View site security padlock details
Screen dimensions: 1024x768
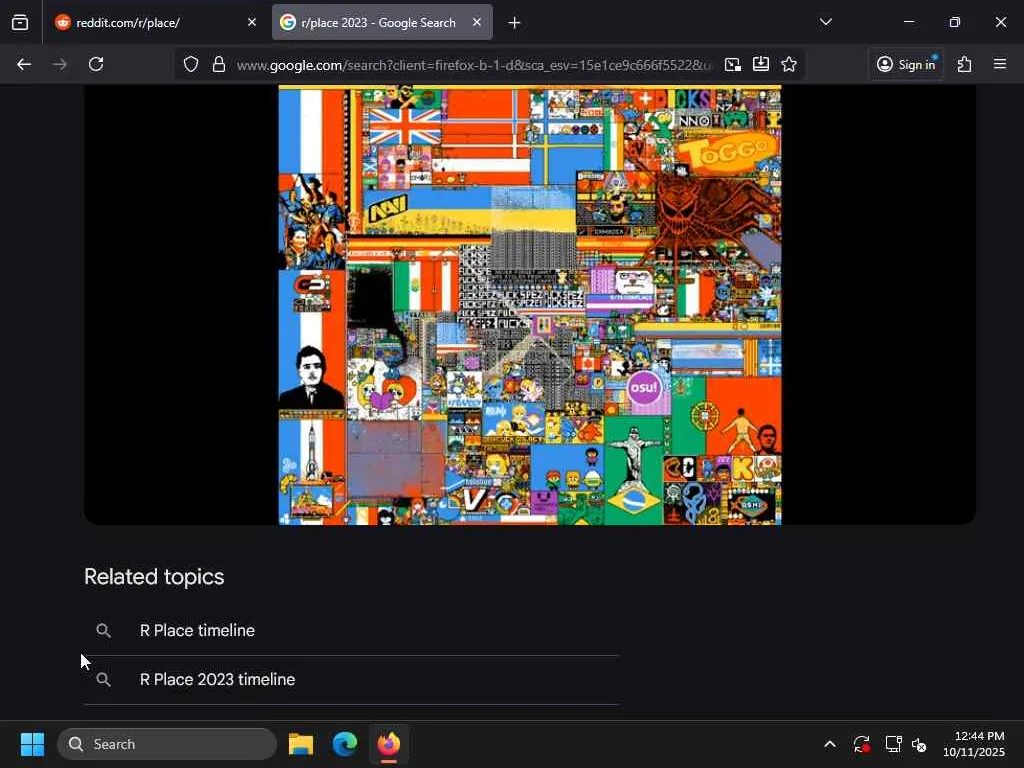point(219,64)
